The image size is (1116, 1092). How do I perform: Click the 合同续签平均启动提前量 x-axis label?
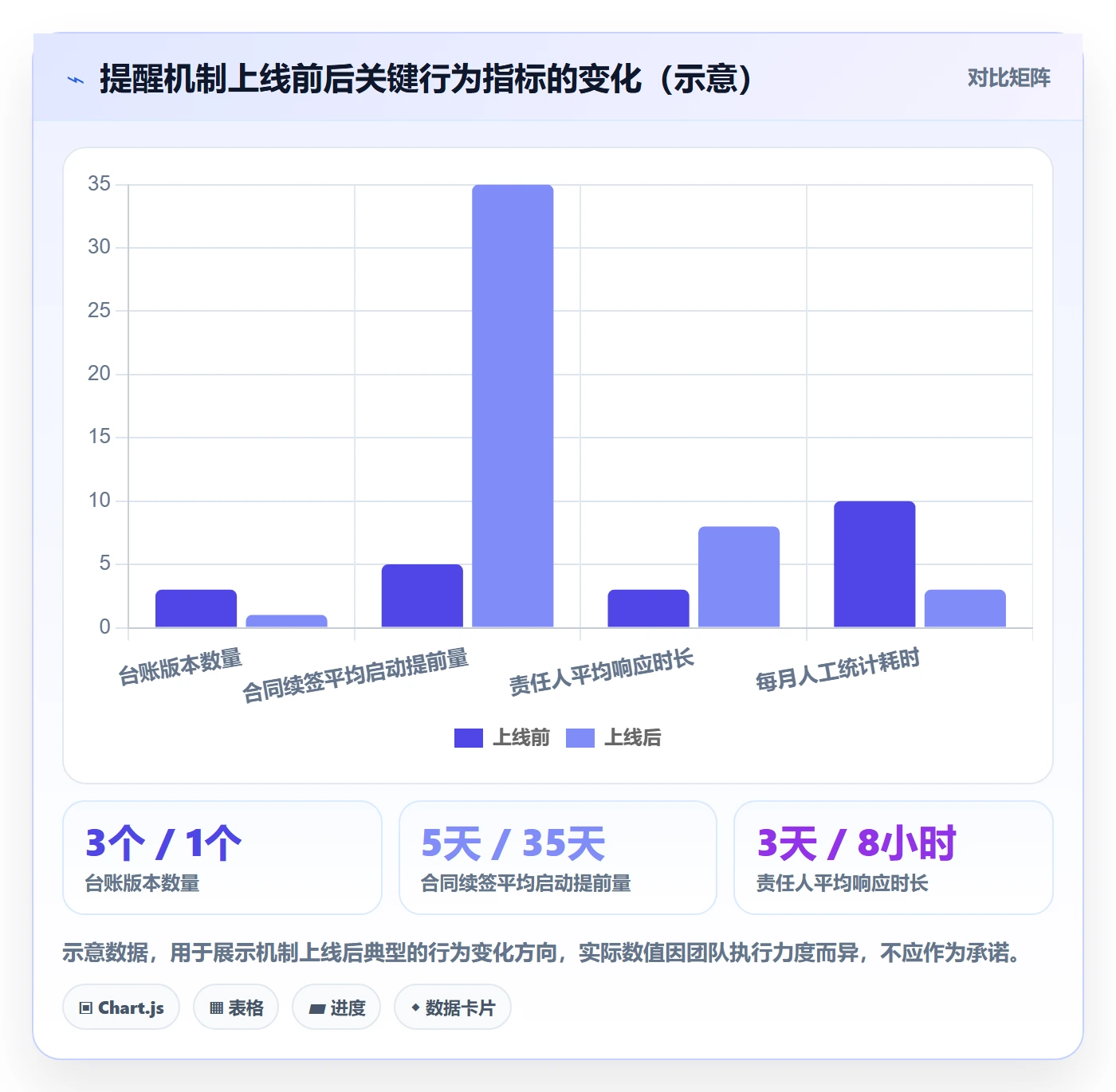pyautogui.click(x=356, y=676)
